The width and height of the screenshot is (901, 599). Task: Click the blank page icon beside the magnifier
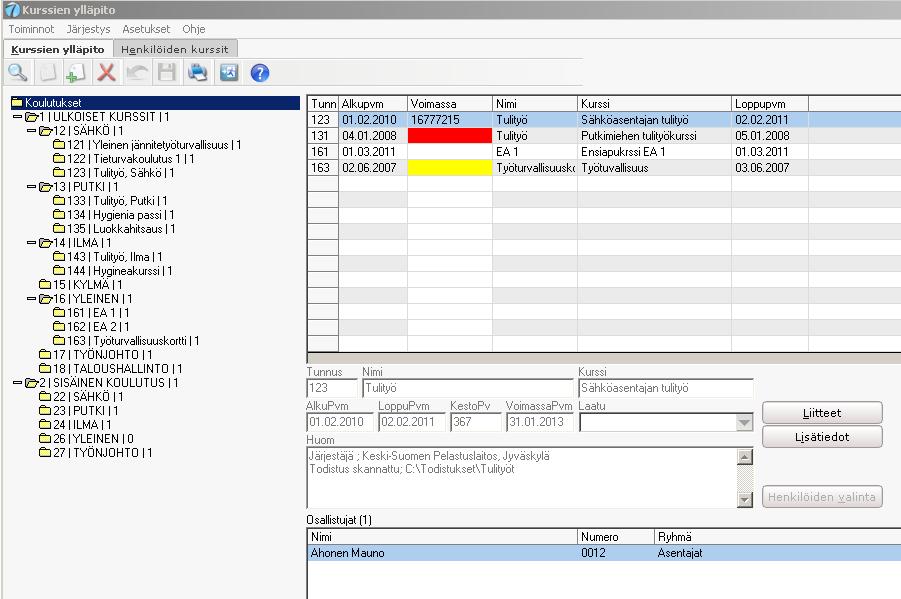click(x=47, y=72)
